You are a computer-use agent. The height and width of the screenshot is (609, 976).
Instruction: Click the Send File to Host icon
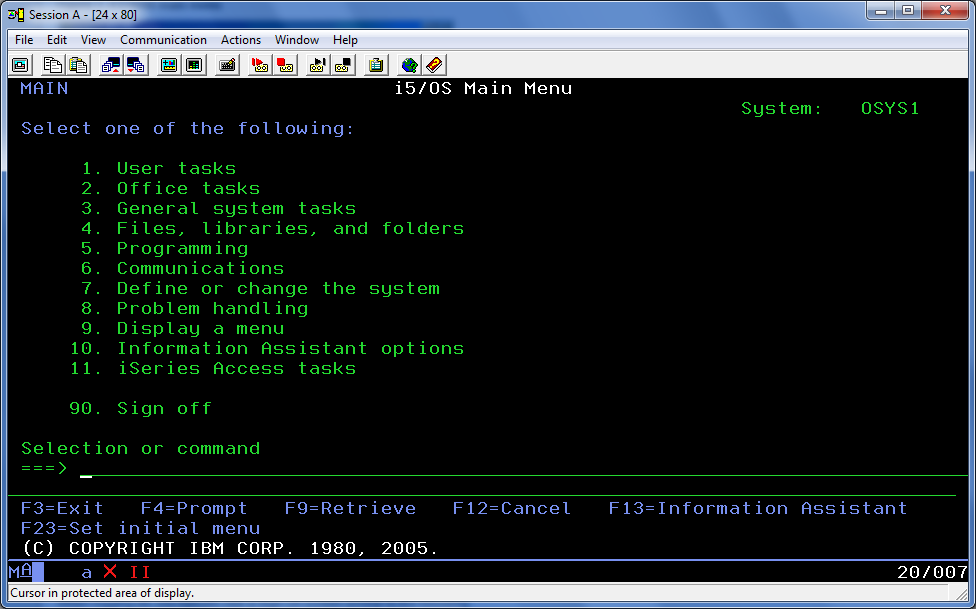pyautogui.click(x=110, y=64)
